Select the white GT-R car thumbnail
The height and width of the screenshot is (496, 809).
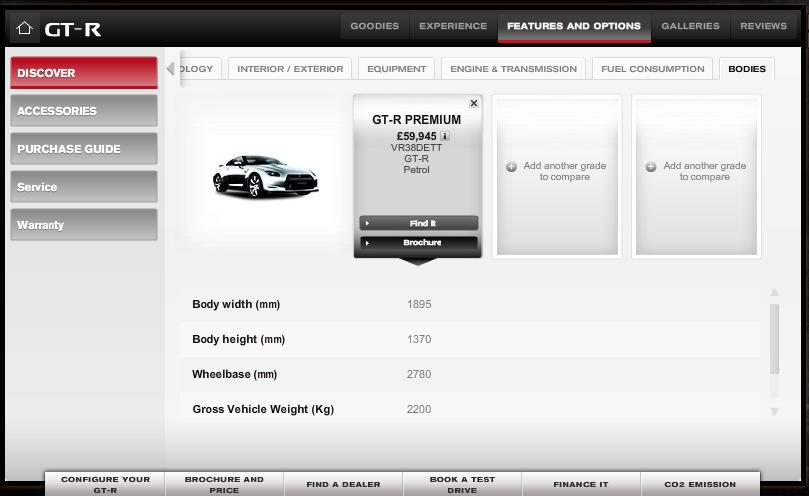point(265,175)
